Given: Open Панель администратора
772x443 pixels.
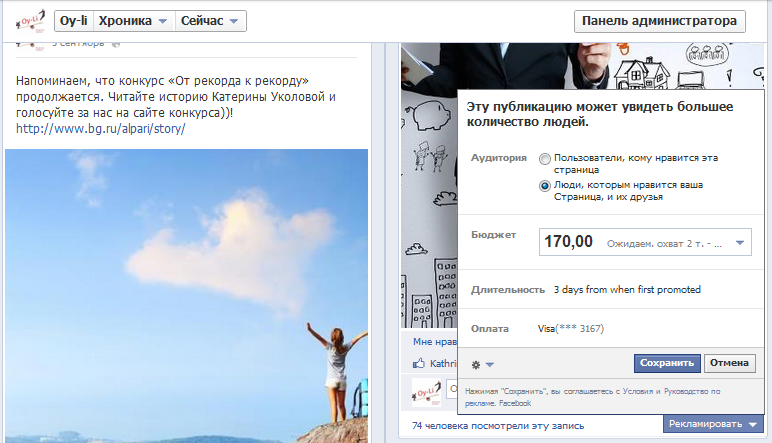Looking at the screenshot, I should point(659,21).
